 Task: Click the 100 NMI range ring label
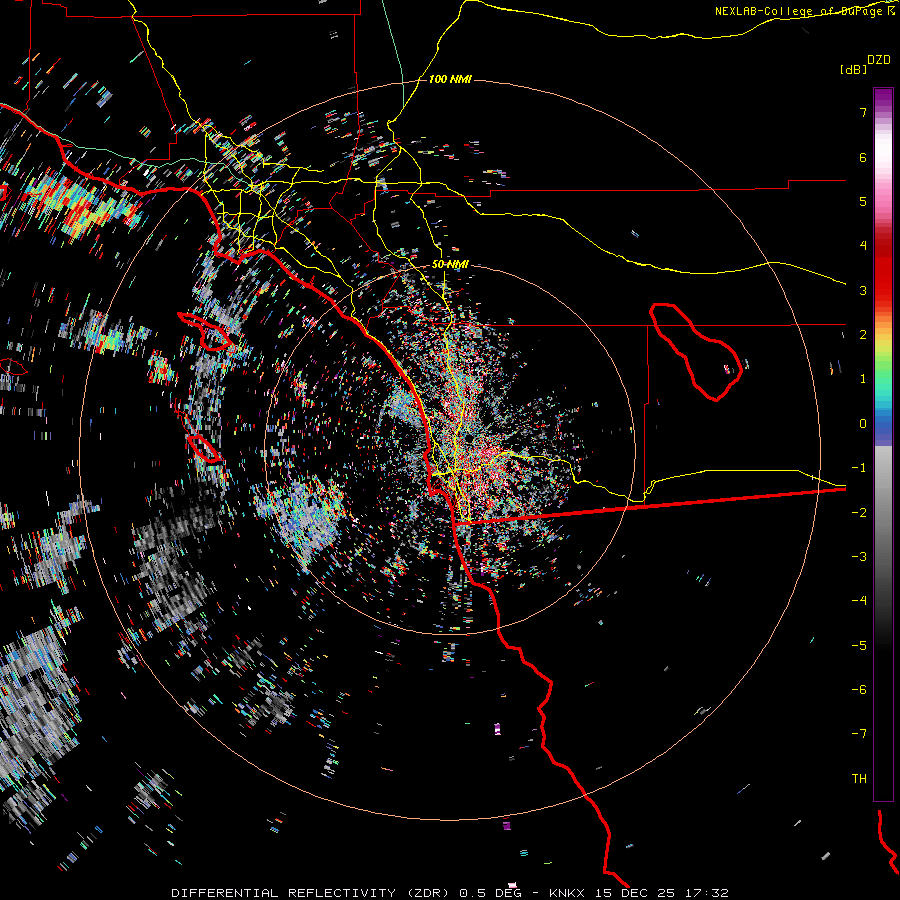[450, 79]
